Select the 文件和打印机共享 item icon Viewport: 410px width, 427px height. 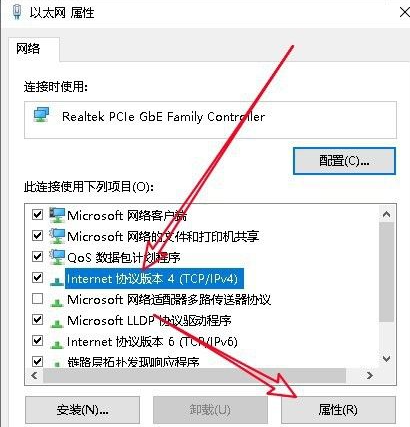pyautogui.click(x=57, y=236)
